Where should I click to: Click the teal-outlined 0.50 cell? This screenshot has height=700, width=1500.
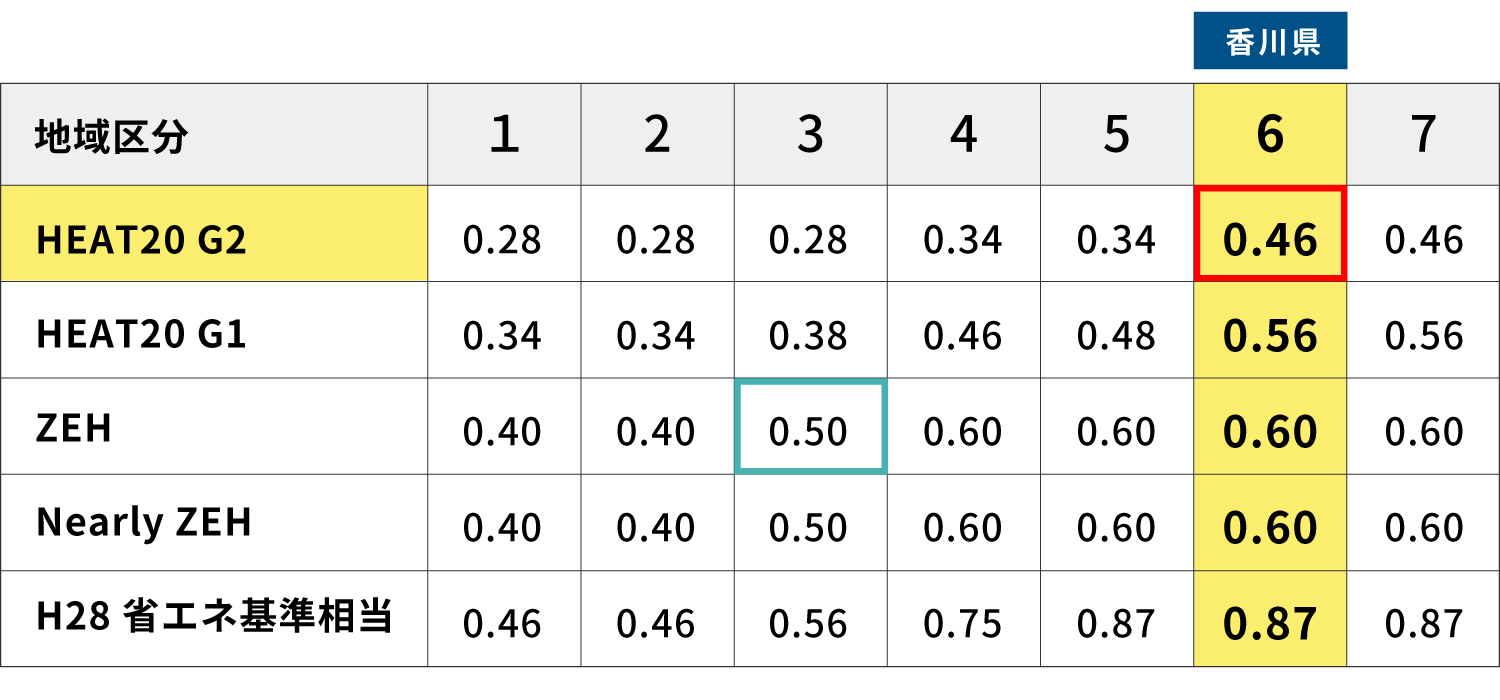810,430
